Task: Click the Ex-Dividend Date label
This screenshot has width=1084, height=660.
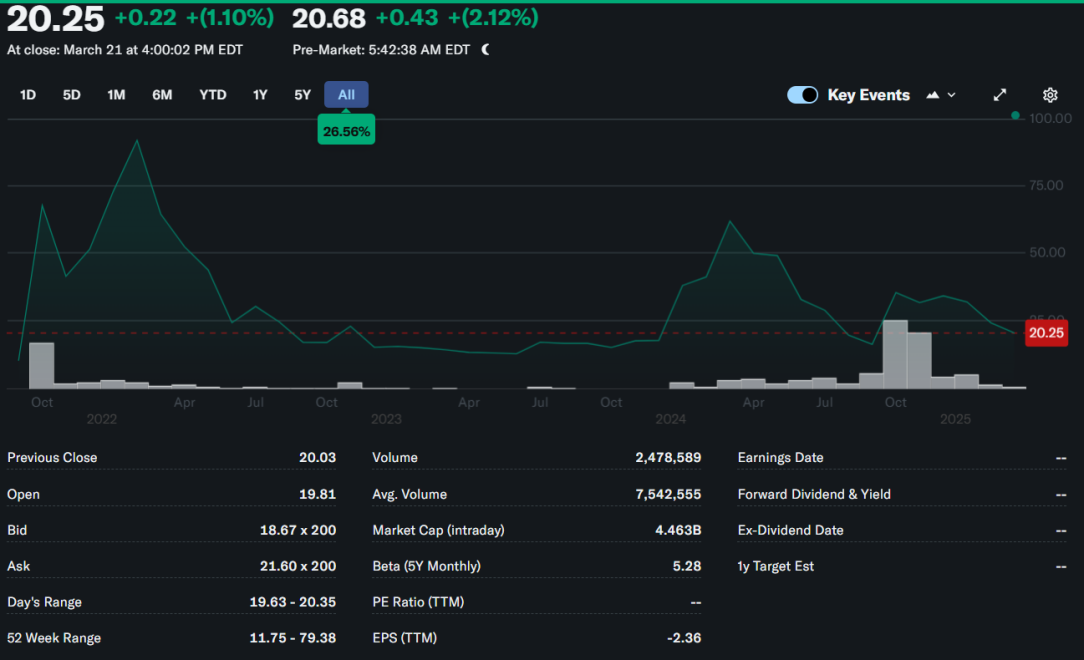Action: 790,530
